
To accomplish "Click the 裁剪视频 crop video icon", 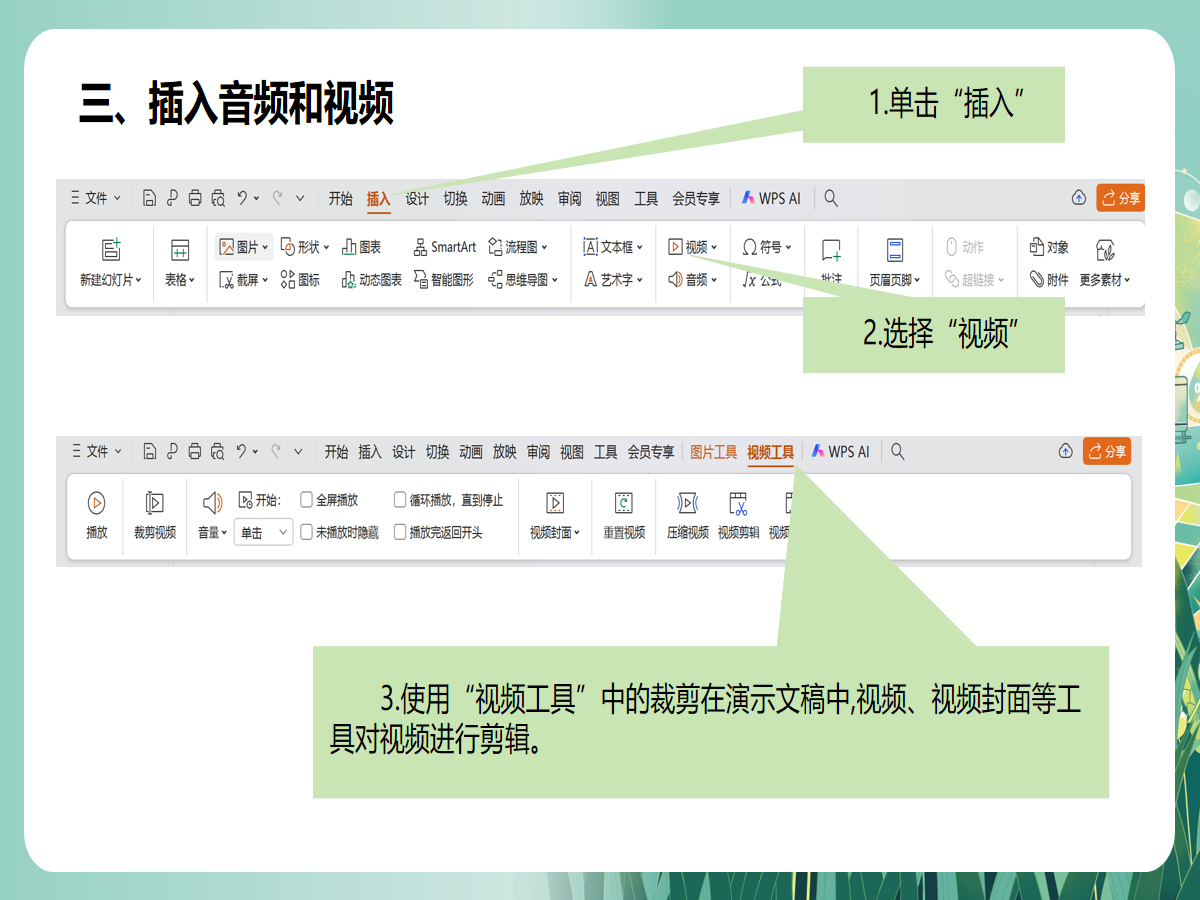I will pyautogui.click(x=154, y=503).
